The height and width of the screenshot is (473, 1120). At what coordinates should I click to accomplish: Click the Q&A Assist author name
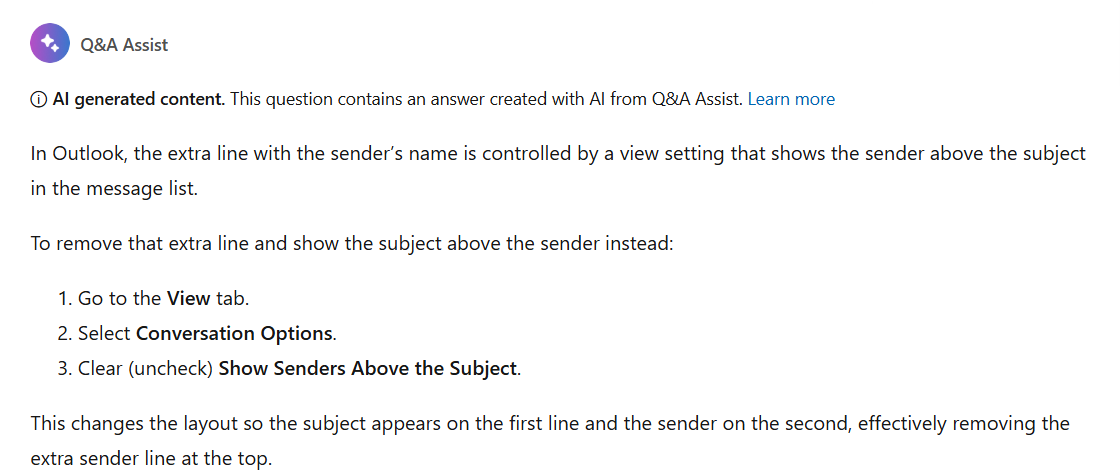click(x=124, y=44)
